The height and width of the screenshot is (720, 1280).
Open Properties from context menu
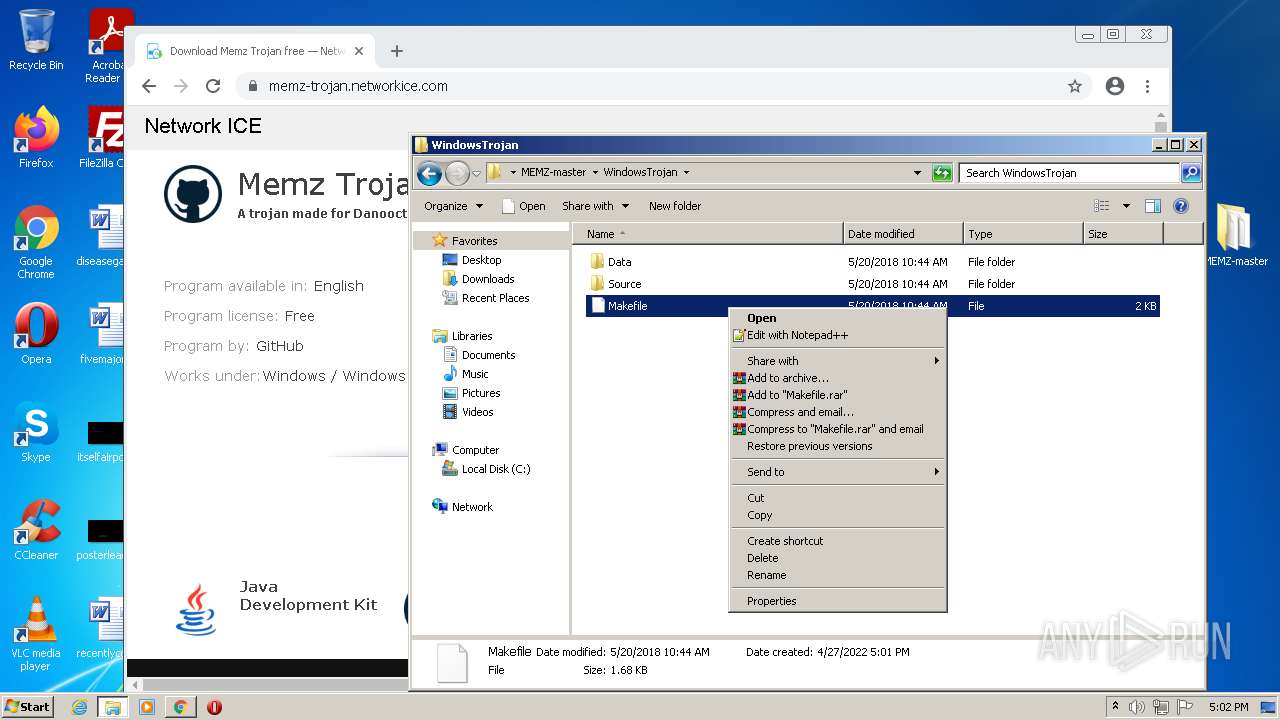click(x=838, y=601)
